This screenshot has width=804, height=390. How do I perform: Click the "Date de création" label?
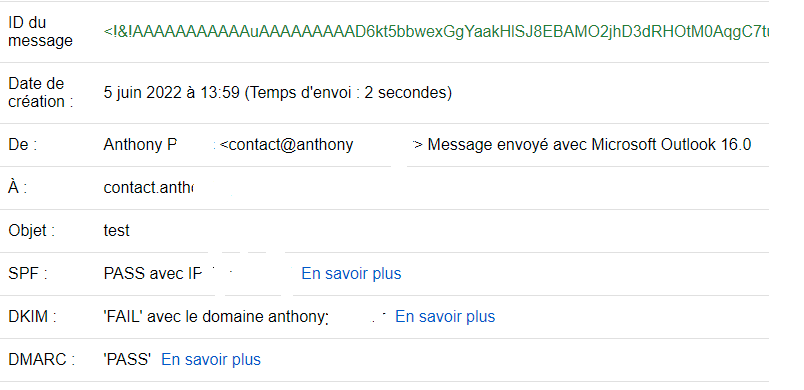pos(41,93)
